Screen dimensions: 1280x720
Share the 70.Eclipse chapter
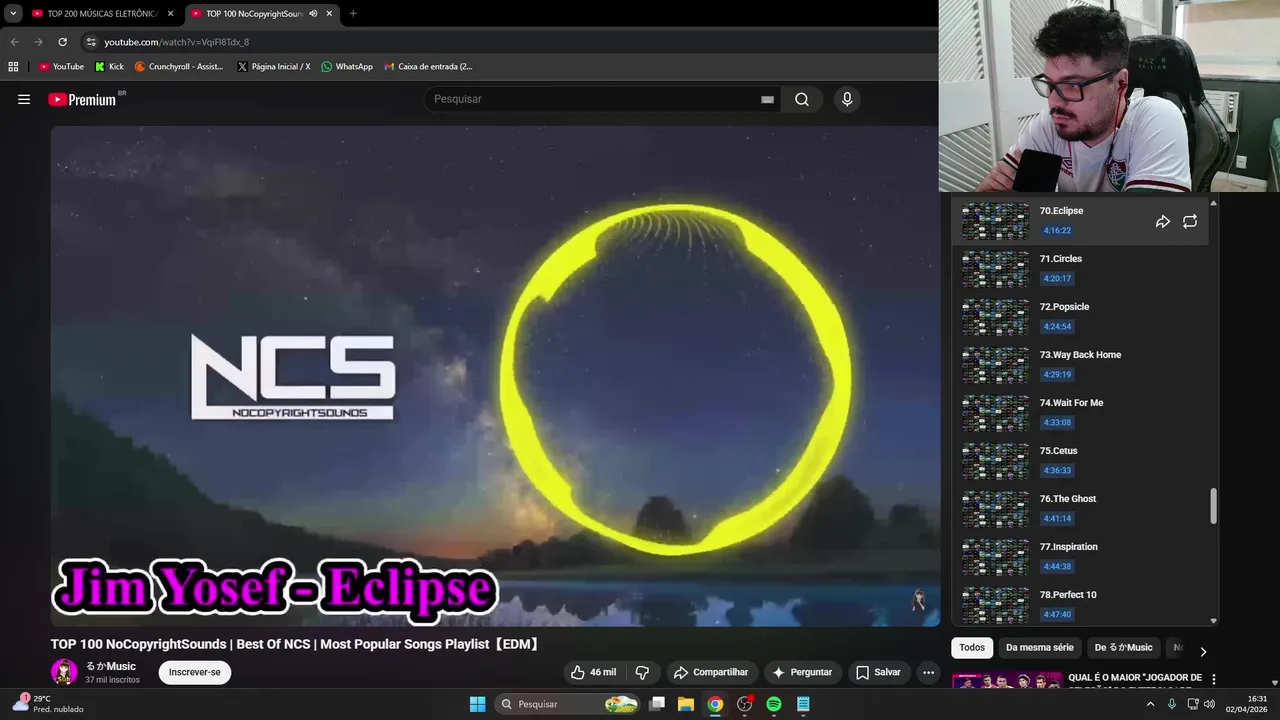(1162, 222)
